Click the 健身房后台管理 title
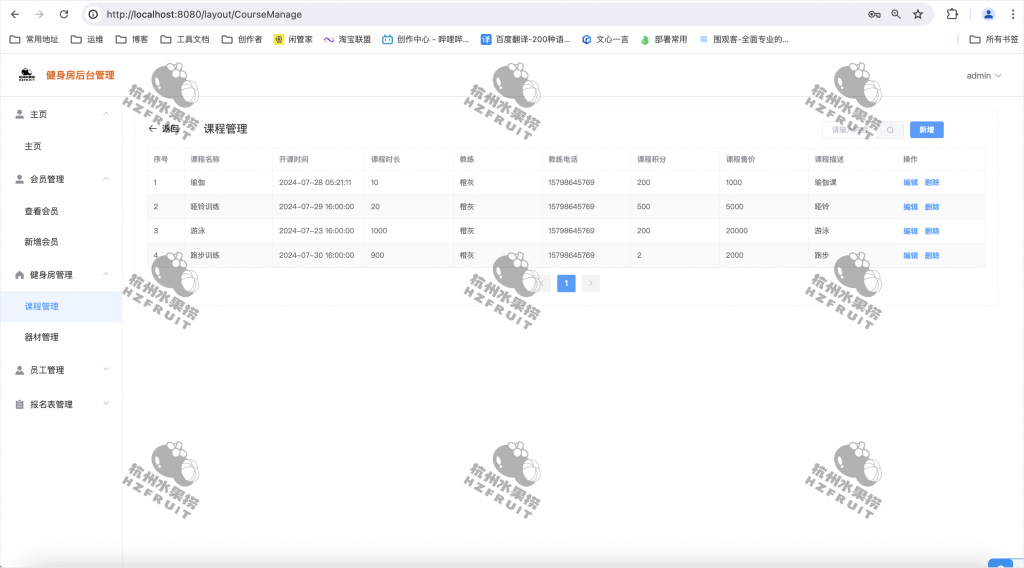The image size is (1024, 568). tap(80, 75)
